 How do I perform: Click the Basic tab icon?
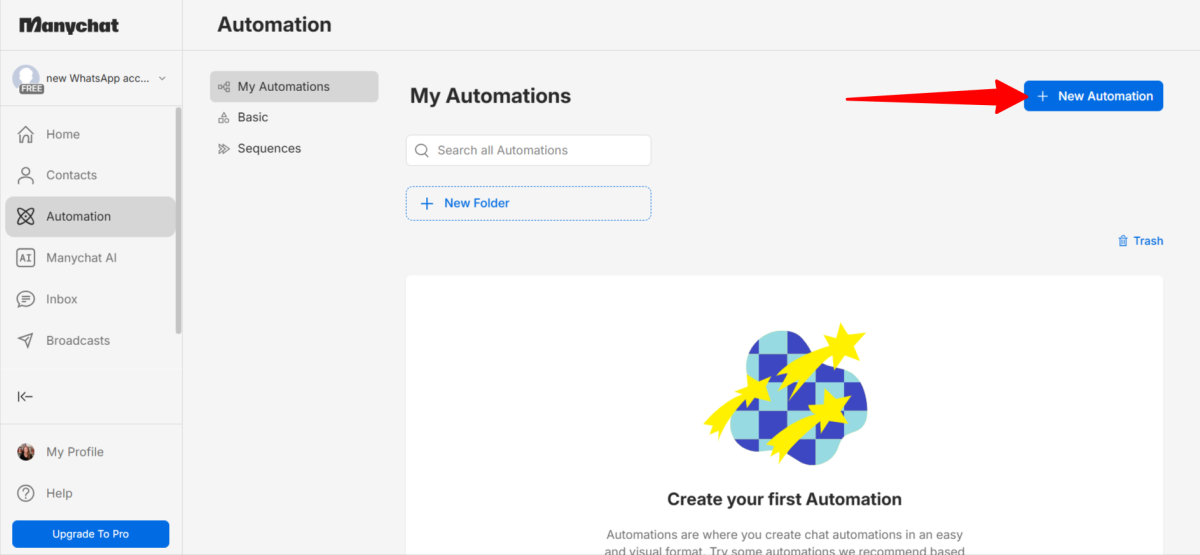[x=224, y=117]
